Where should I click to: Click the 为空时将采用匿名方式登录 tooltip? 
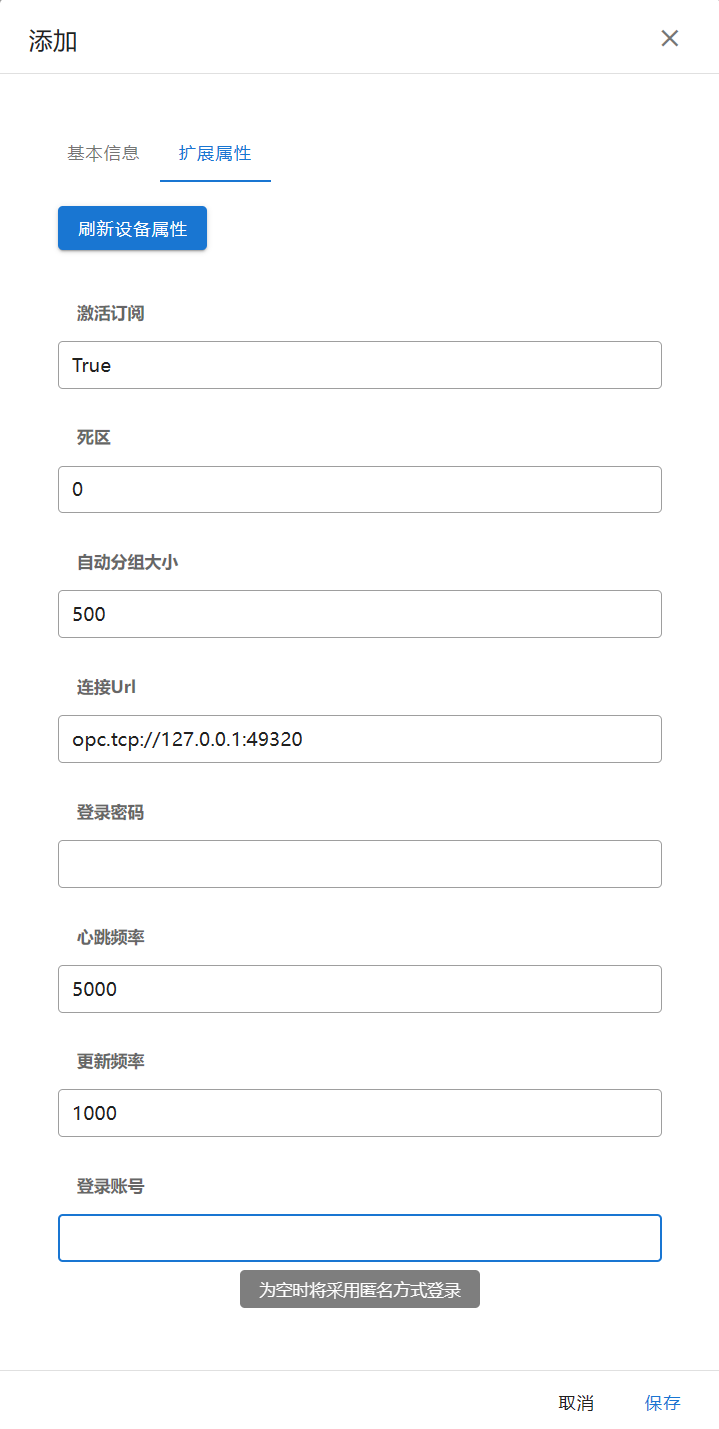pos(360,1290)
